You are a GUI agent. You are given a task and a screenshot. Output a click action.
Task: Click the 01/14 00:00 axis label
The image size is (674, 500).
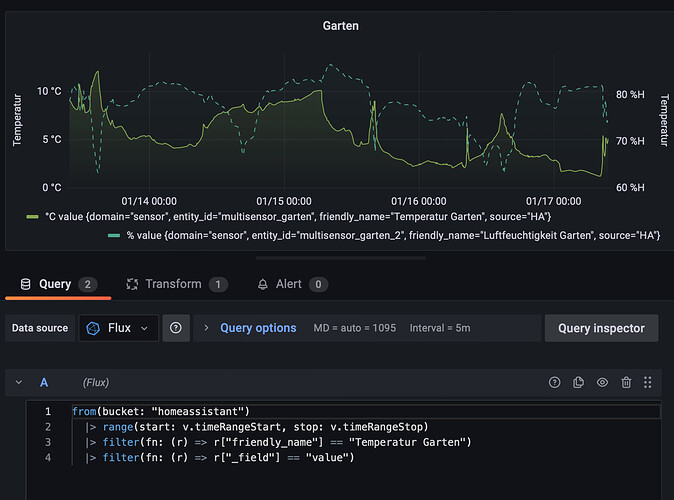tap(149, 201)
